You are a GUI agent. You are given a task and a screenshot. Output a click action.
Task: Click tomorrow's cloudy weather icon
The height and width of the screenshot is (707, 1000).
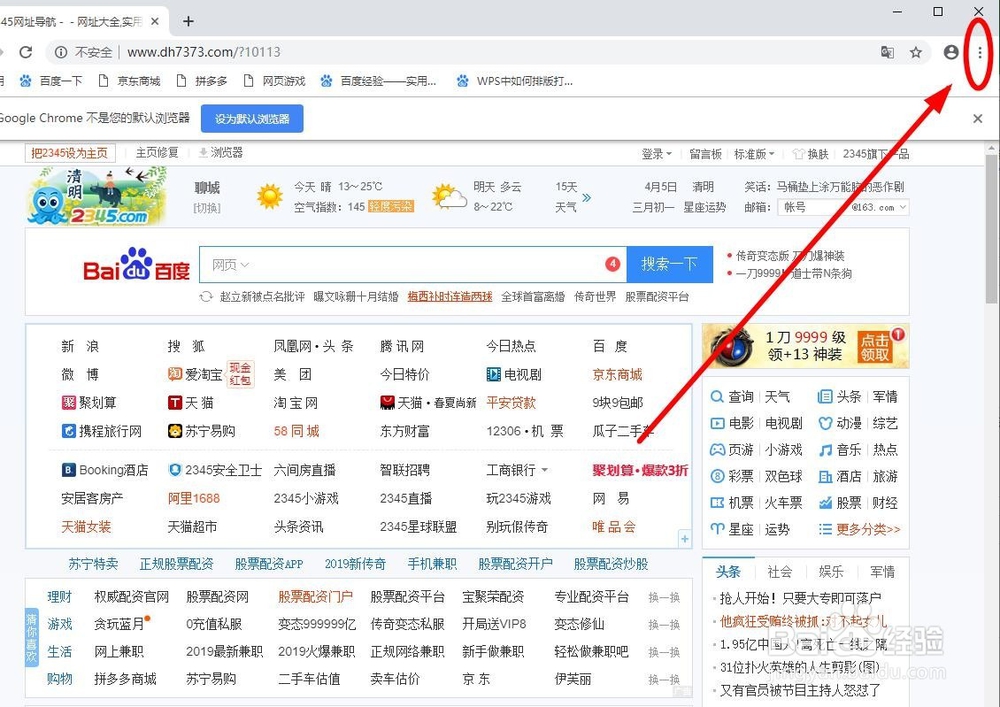[x=449, y=196]
